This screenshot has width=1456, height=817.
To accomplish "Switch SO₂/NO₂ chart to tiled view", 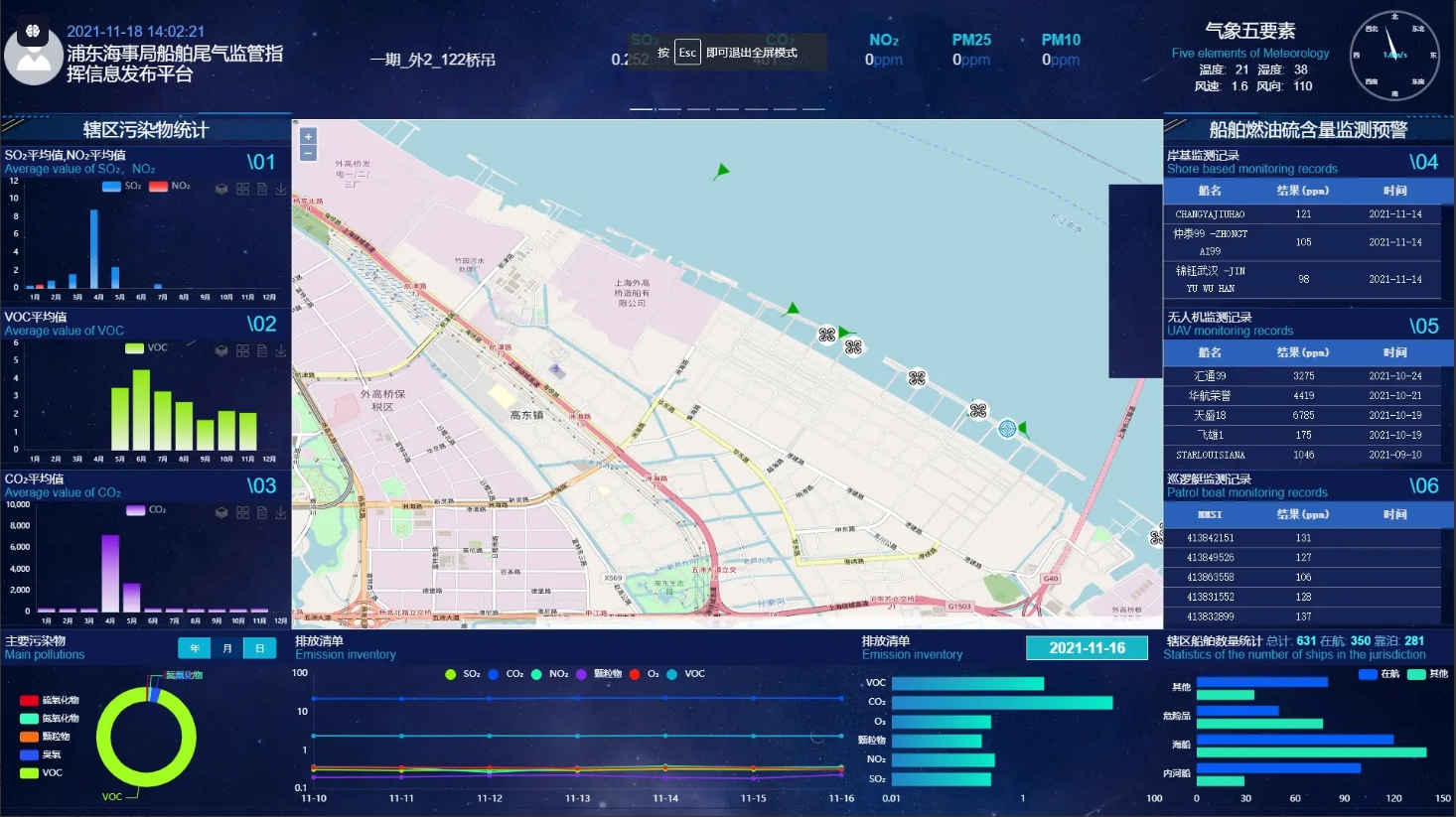I will click(x=242, y=189).
